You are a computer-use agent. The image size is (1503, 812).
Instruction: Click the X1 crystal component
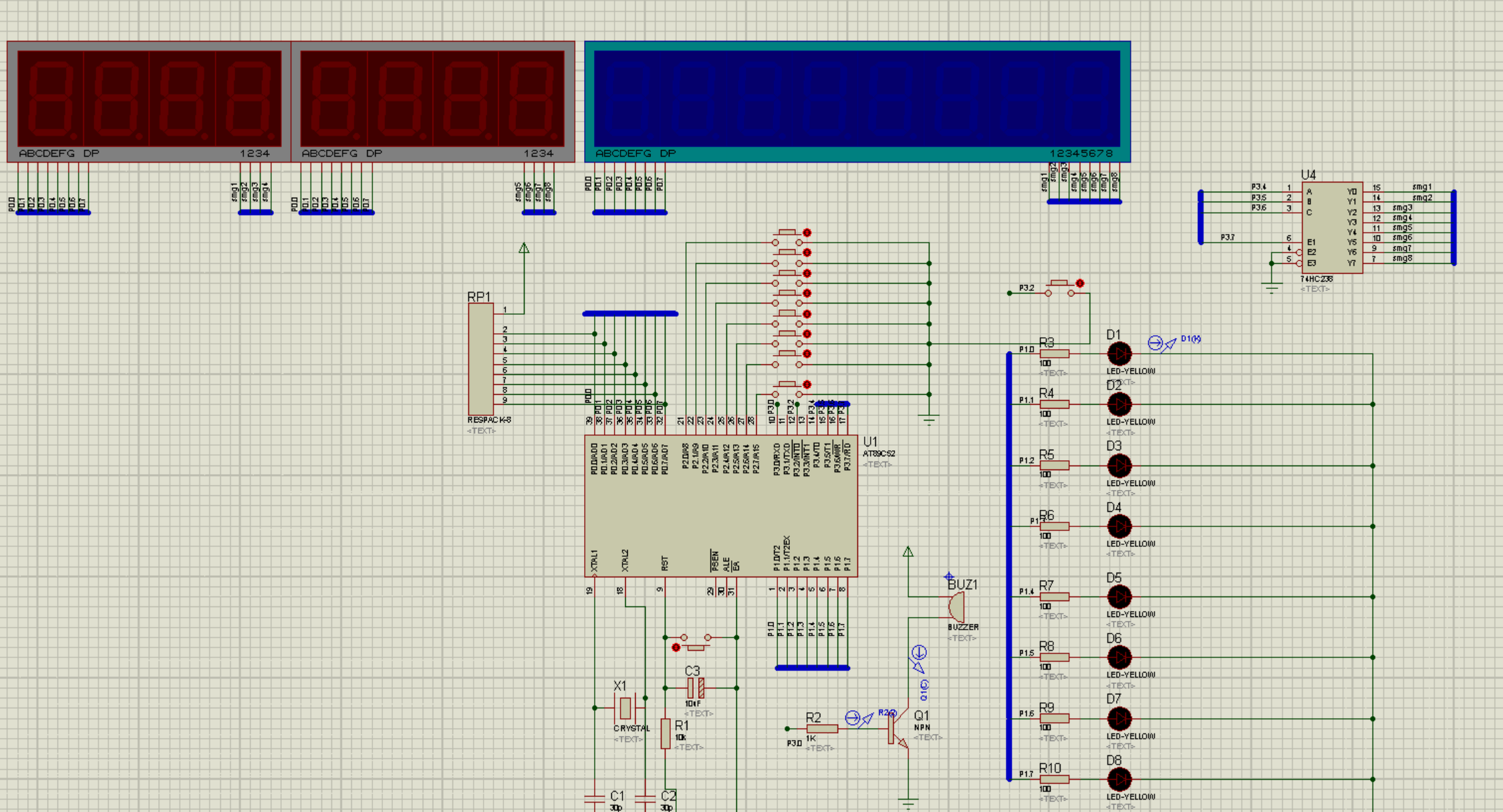[625, 708]
